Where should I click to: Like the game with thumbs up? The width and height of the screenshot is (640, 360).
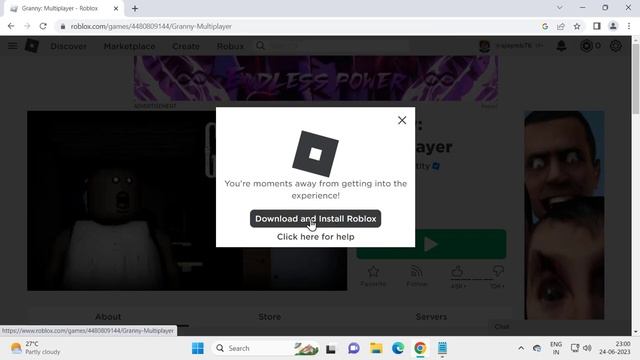pyautogui.click(x=458, y=271)
